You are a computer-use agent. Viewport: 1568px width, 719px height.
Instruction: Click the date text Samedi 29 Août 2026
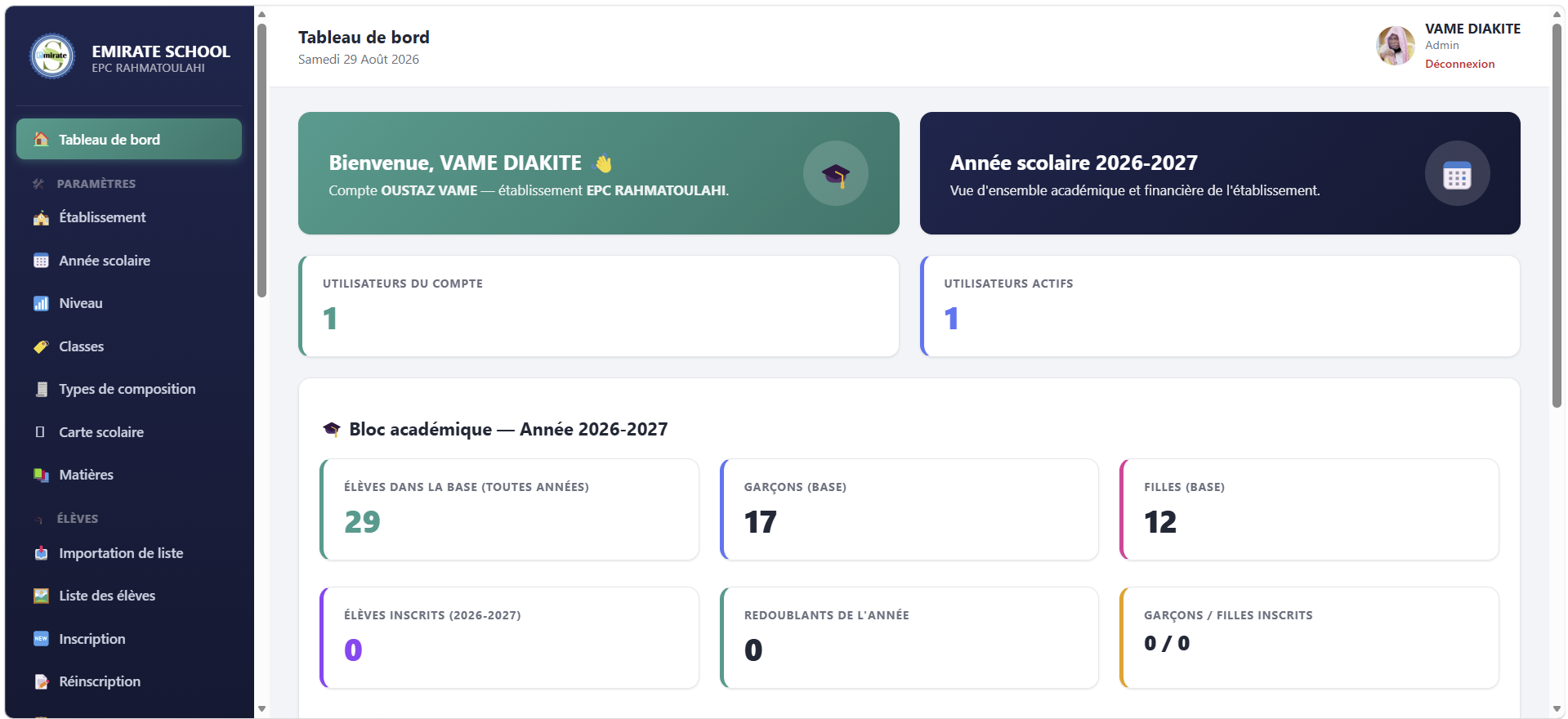(358, 60)
